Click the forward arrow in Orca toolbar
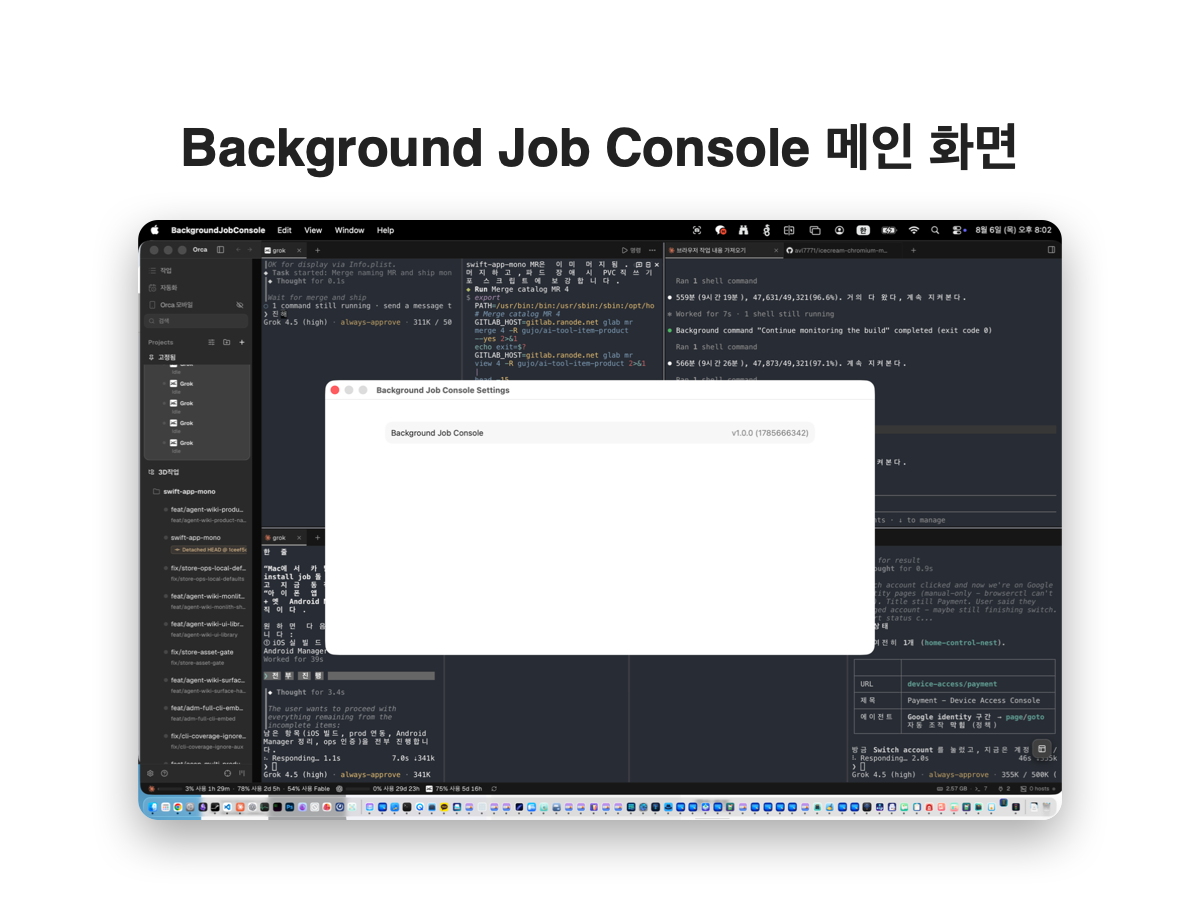Viewport: 1200px width, 900px height. (x=249, y=249)
